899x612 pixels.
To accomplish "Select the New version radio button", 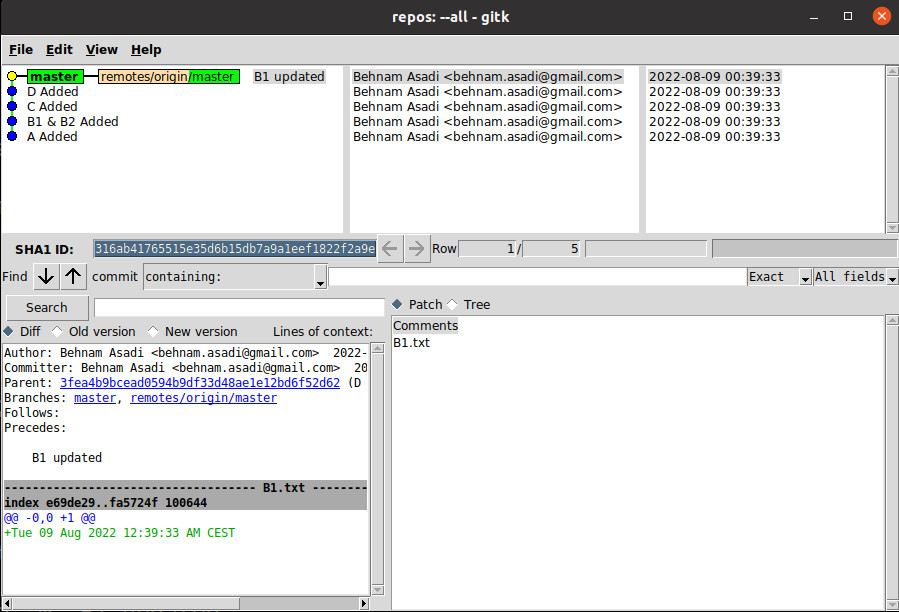I will tap(153, 331).
